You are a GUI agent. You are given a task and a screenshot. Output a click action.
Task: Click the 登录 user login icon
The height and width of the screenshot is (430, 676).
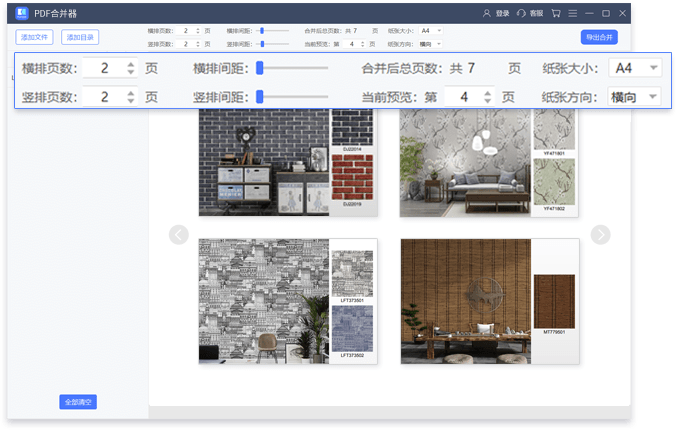[x=487, y=14]
